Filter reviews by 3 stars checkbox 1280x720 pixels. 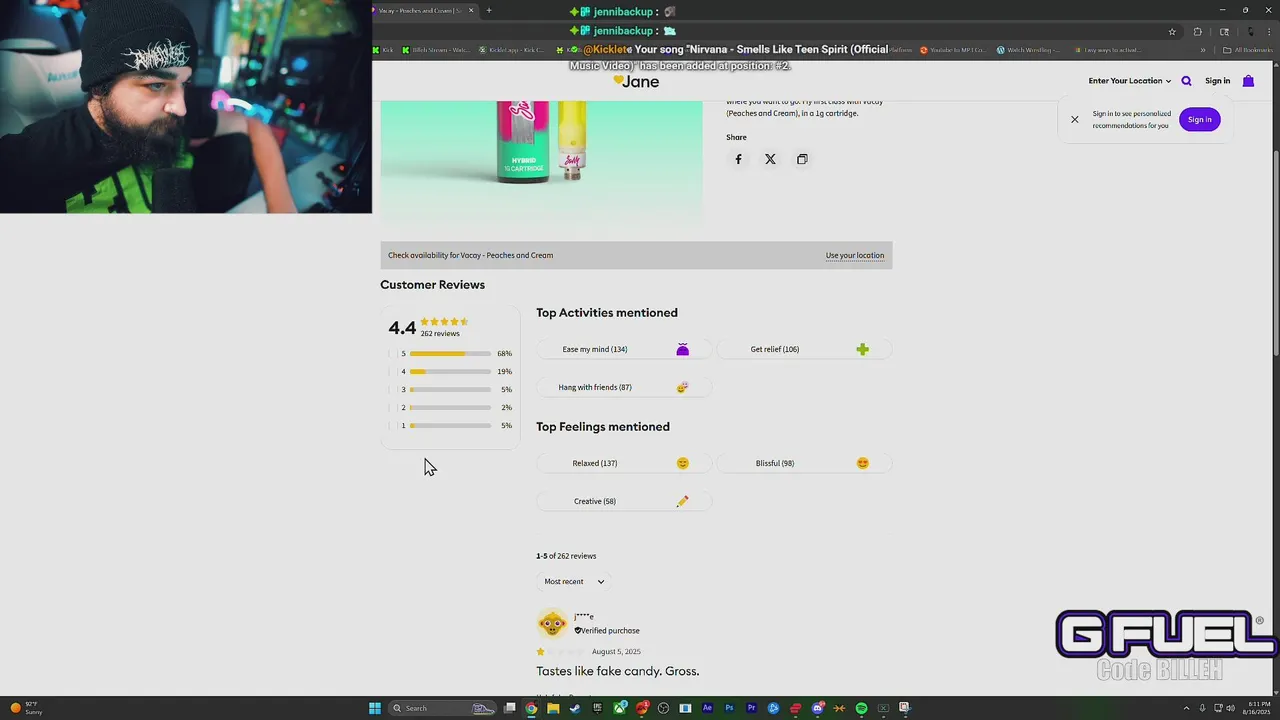(391, 390)
